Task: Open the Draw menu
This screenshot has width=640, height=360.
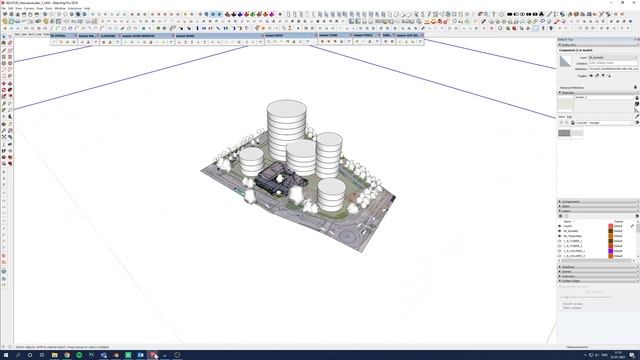Action: (40, 8)
